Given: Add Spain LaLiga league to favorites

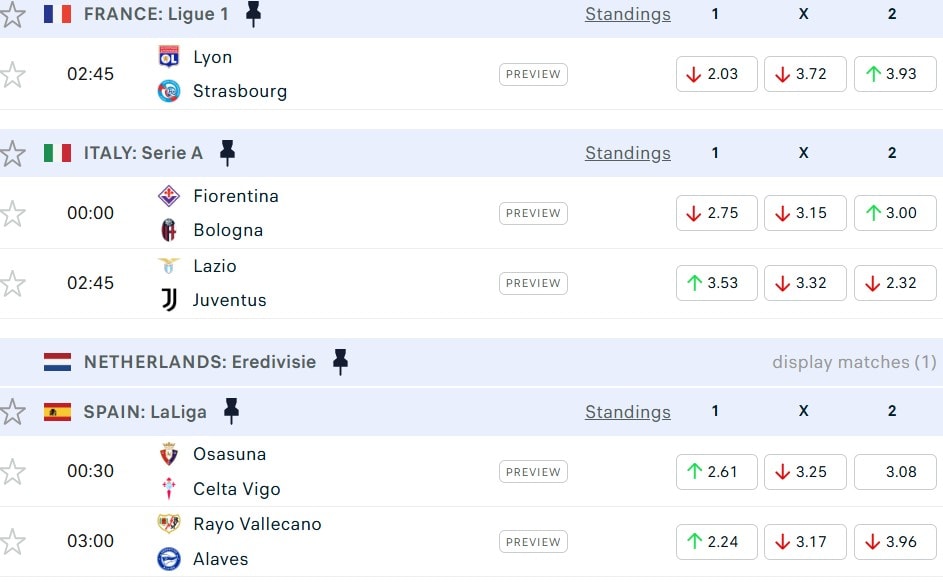Looking at the screenshot, I should pyautogui.click(x=13, y=411).
